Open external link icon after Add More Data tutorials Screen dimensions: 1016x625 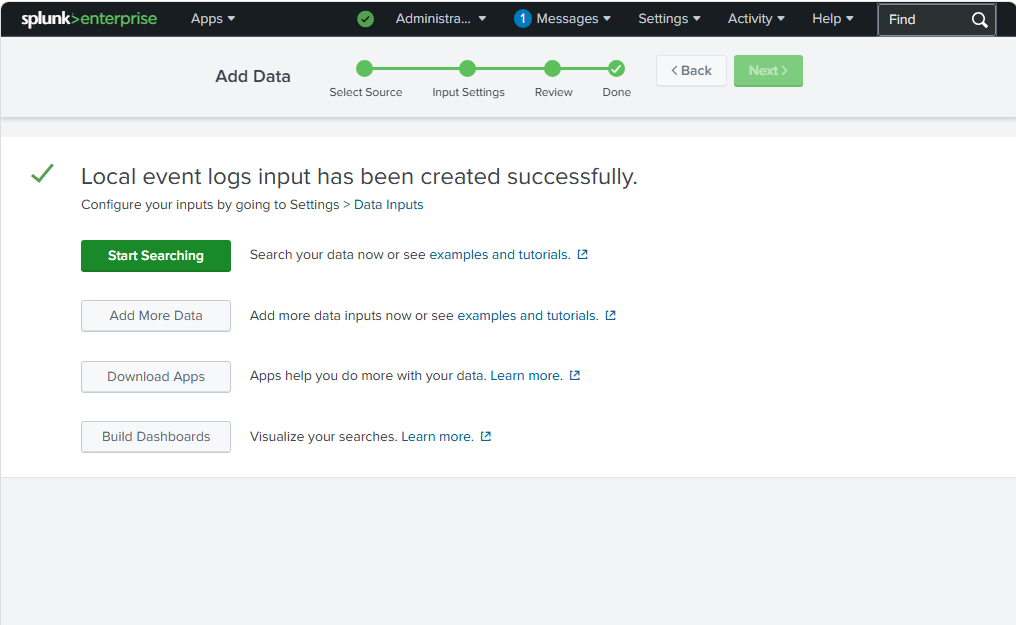pos(610,315)
